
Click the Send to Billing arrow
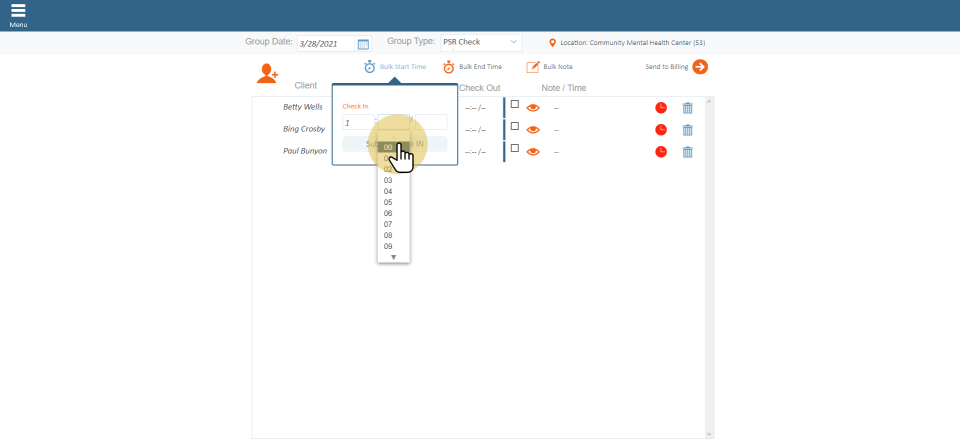pos(700,67)
